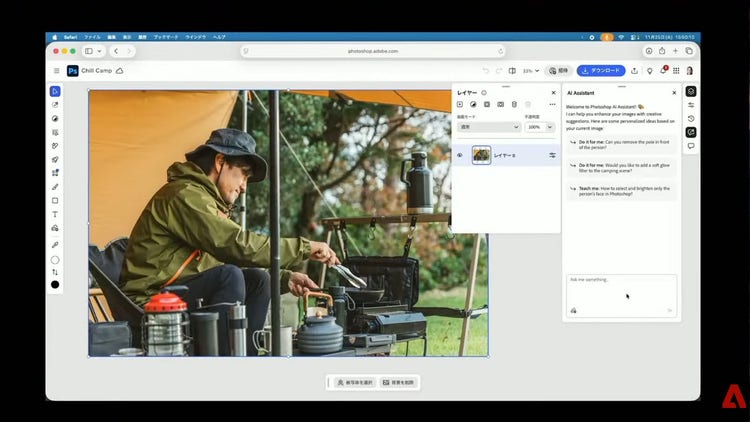Open the hamburger menu beside the Ps logo
The image size is (750, 422).
coord(57,71)
